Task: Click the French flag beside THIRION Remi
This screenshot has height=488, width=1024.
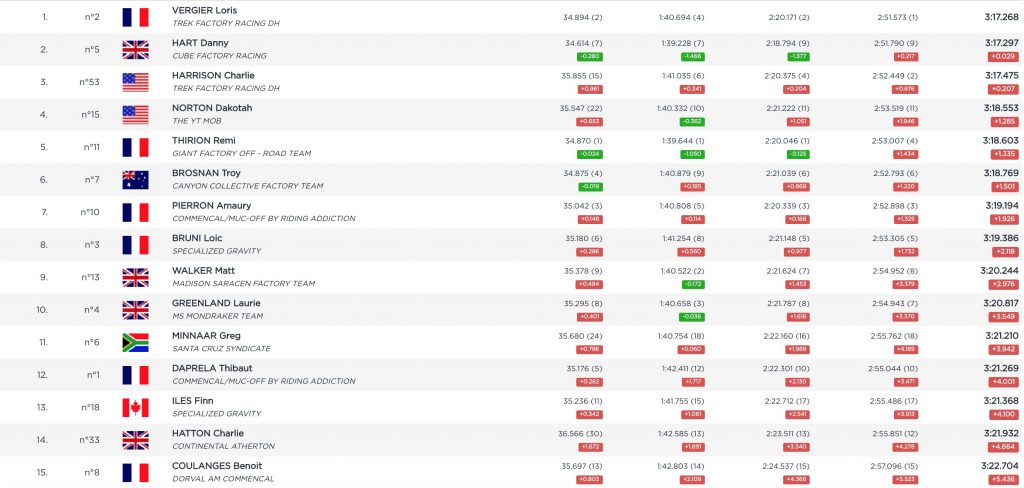Action: 135,147
